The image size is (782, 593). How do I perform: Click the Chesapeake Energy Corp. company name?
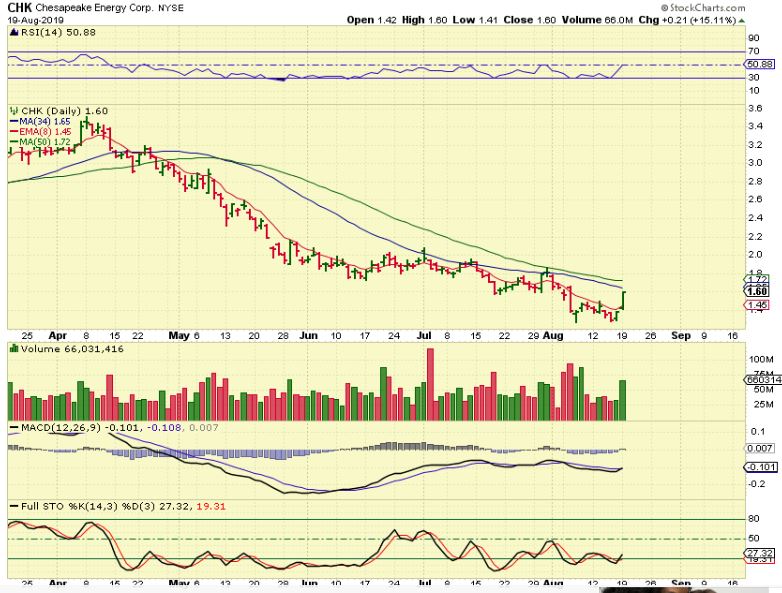94,8
